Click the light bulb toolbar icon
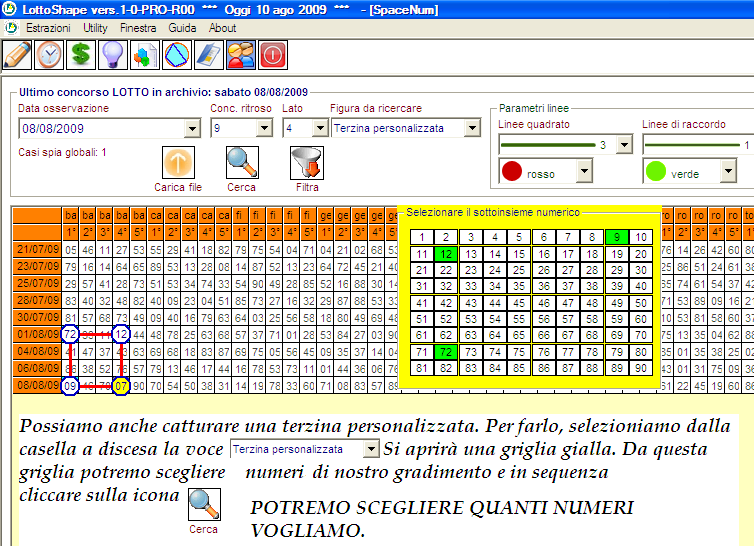This screenshot has width=754, height=546. coord(113,55)
